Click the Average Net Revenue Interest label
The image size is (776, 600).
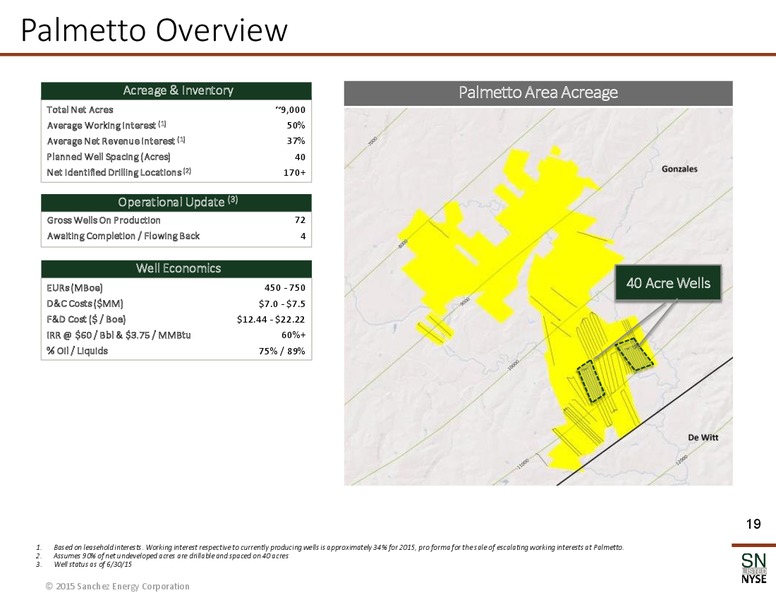tap(116, 141)
